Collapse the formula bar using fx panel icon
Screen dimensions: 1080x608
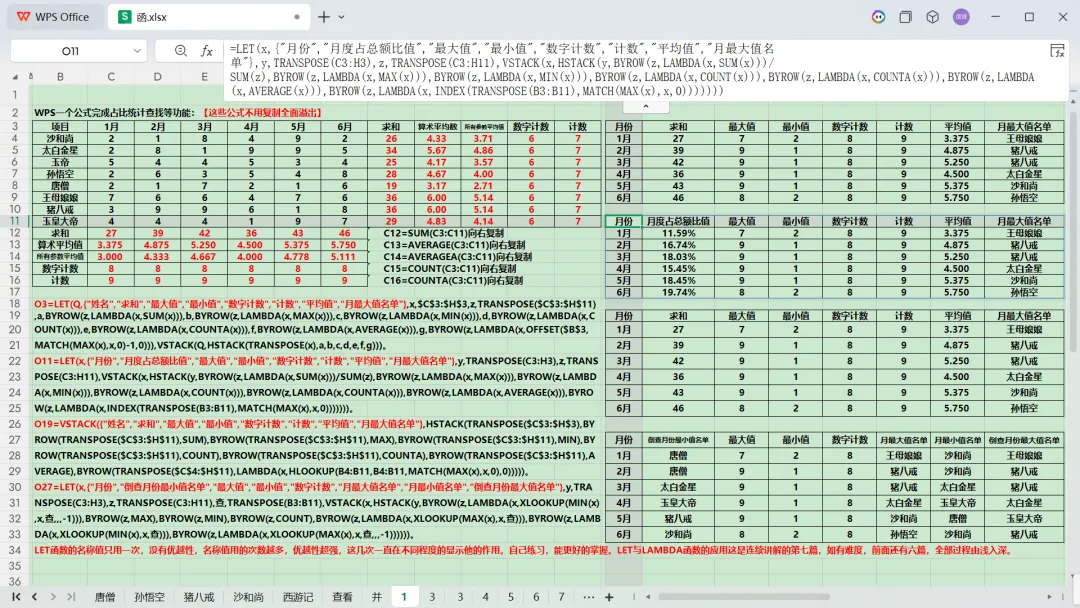coord(1057,51)
